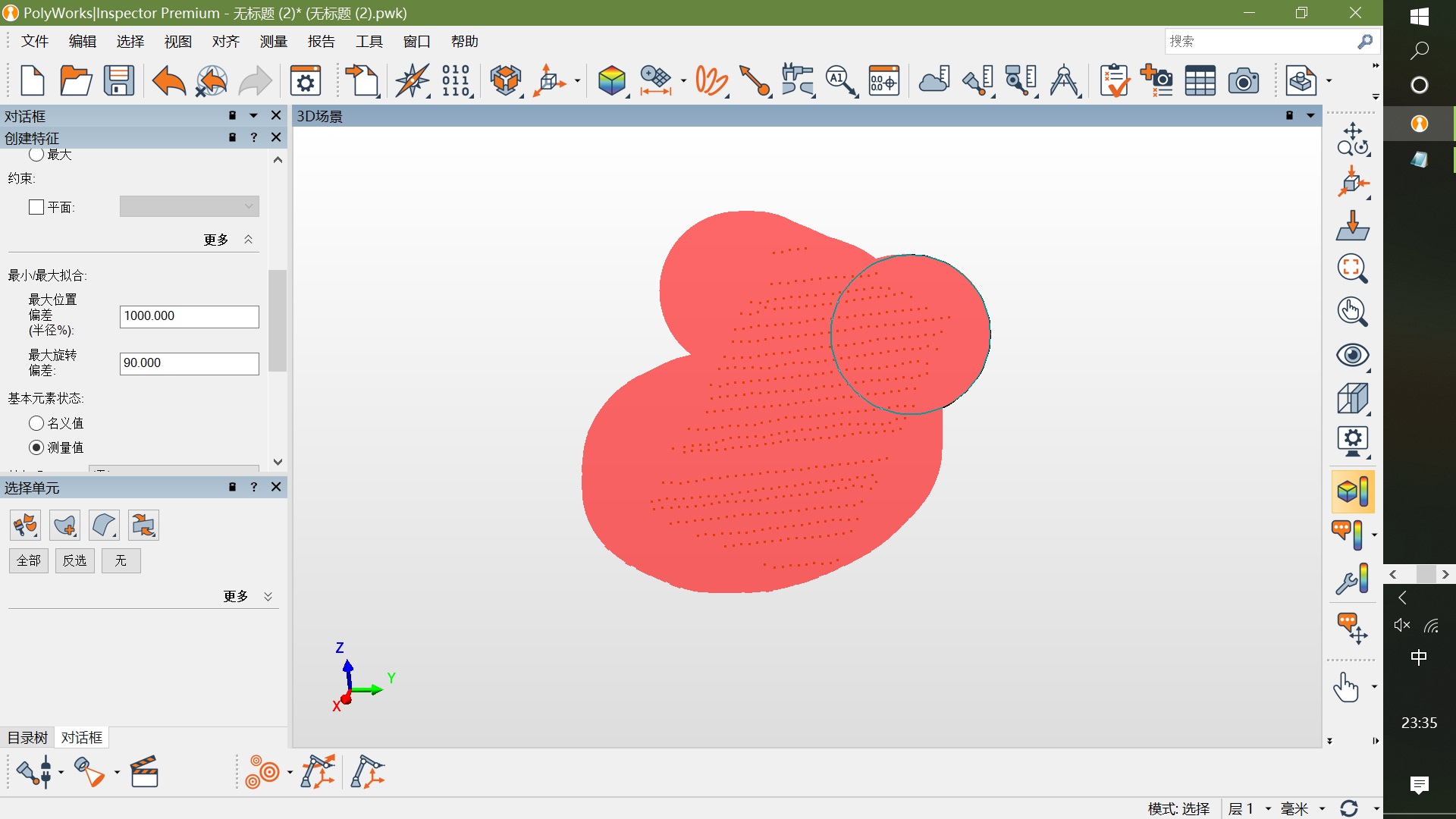Click the clapperboard macro icon at the bottom
The height and width of the screenshot is (819, 1456).
point(144,772)
